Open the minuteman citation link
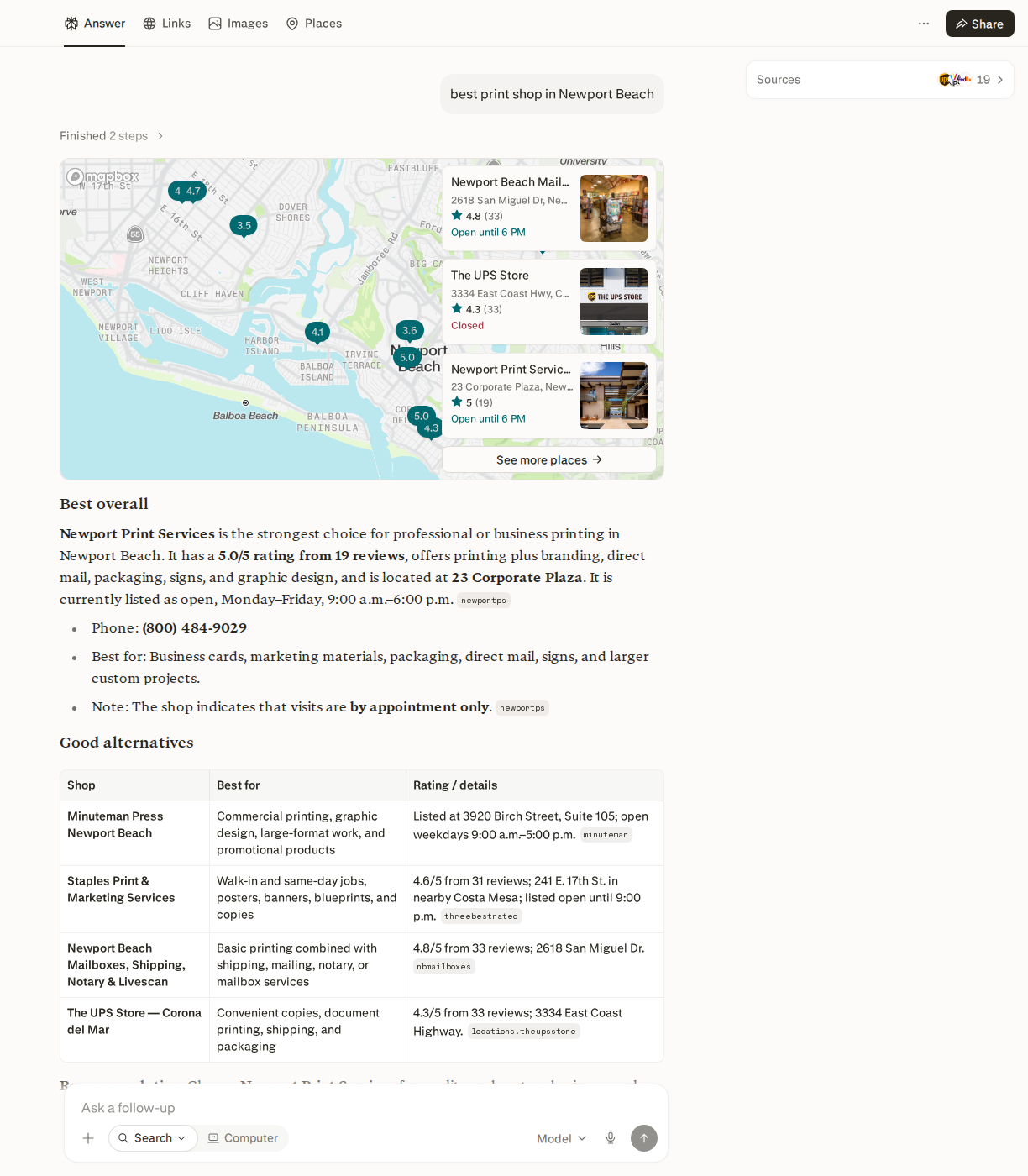 [606, 835]
